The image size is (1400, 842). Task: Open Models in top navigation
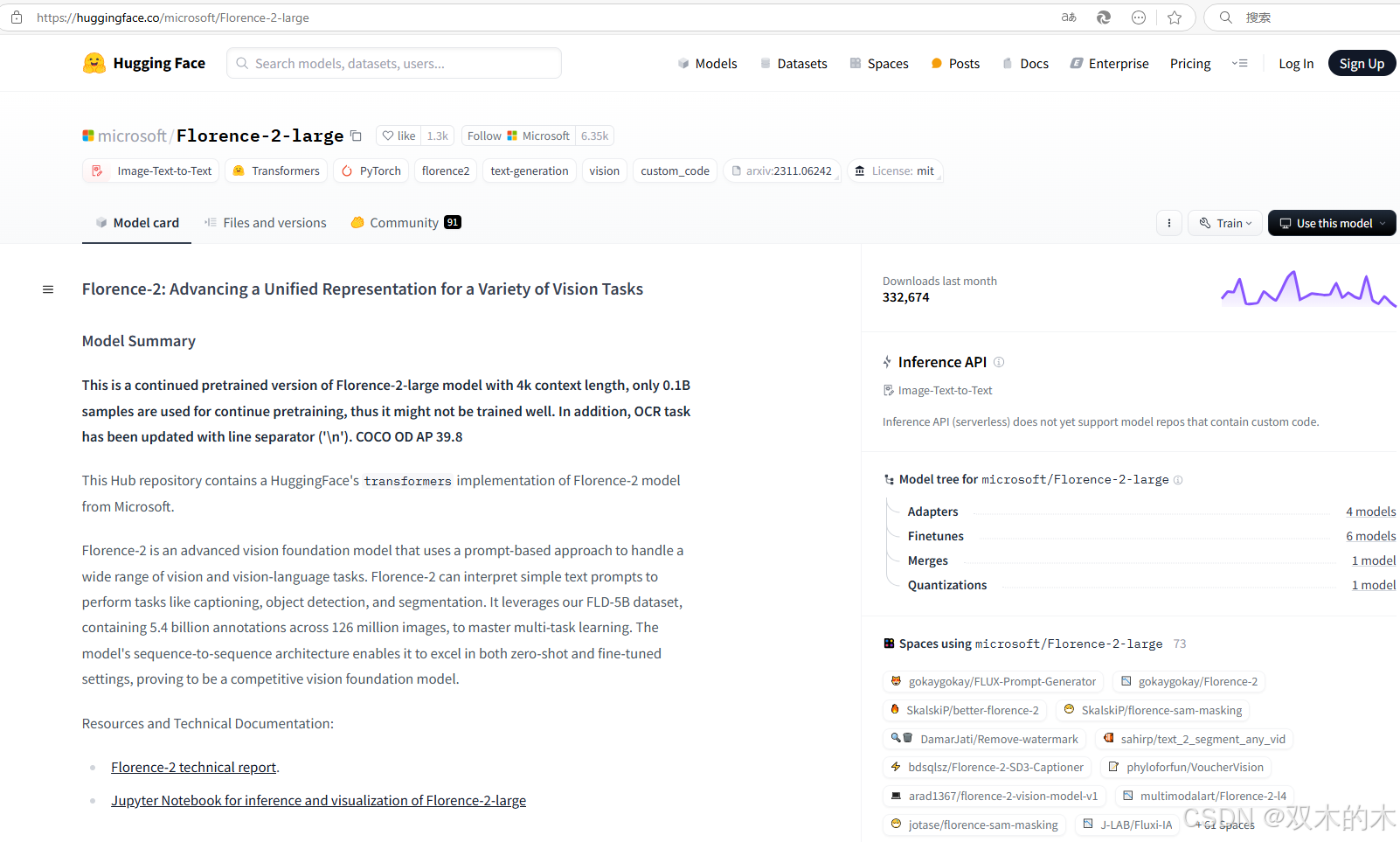pyautogui.click(x=708, y=63)
